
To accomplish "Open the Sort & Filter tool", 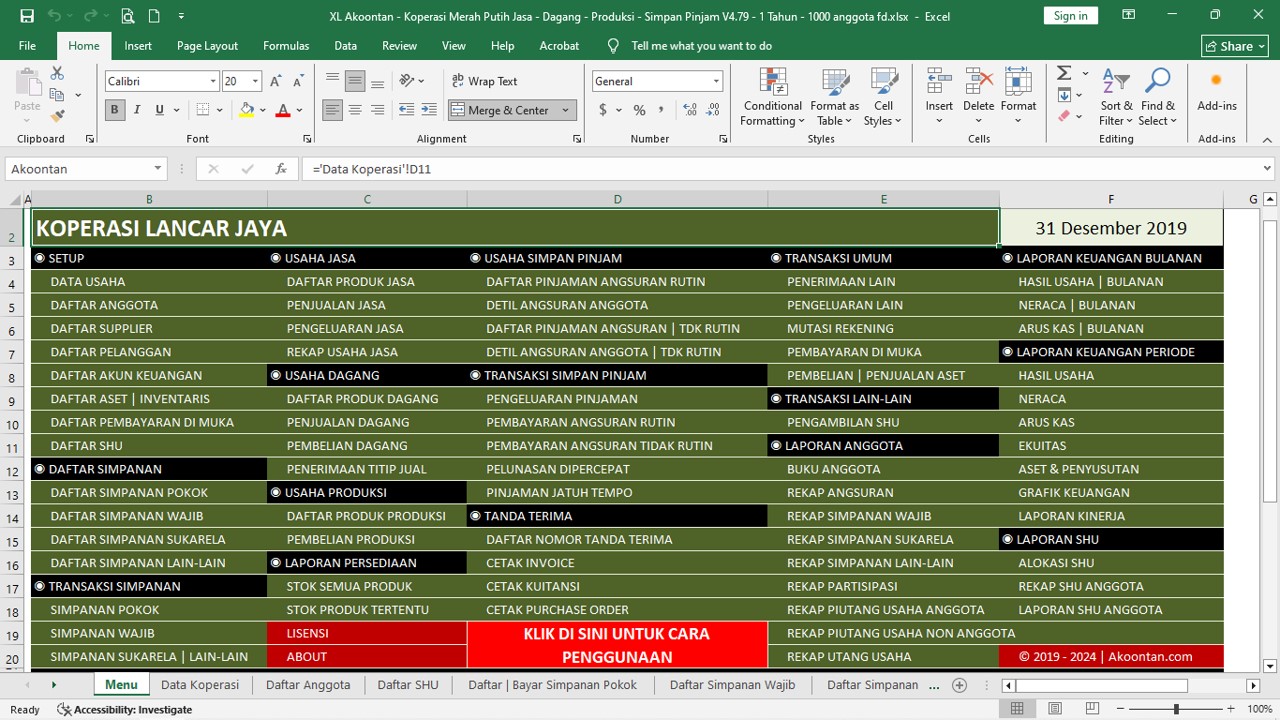I will 1116,98.
